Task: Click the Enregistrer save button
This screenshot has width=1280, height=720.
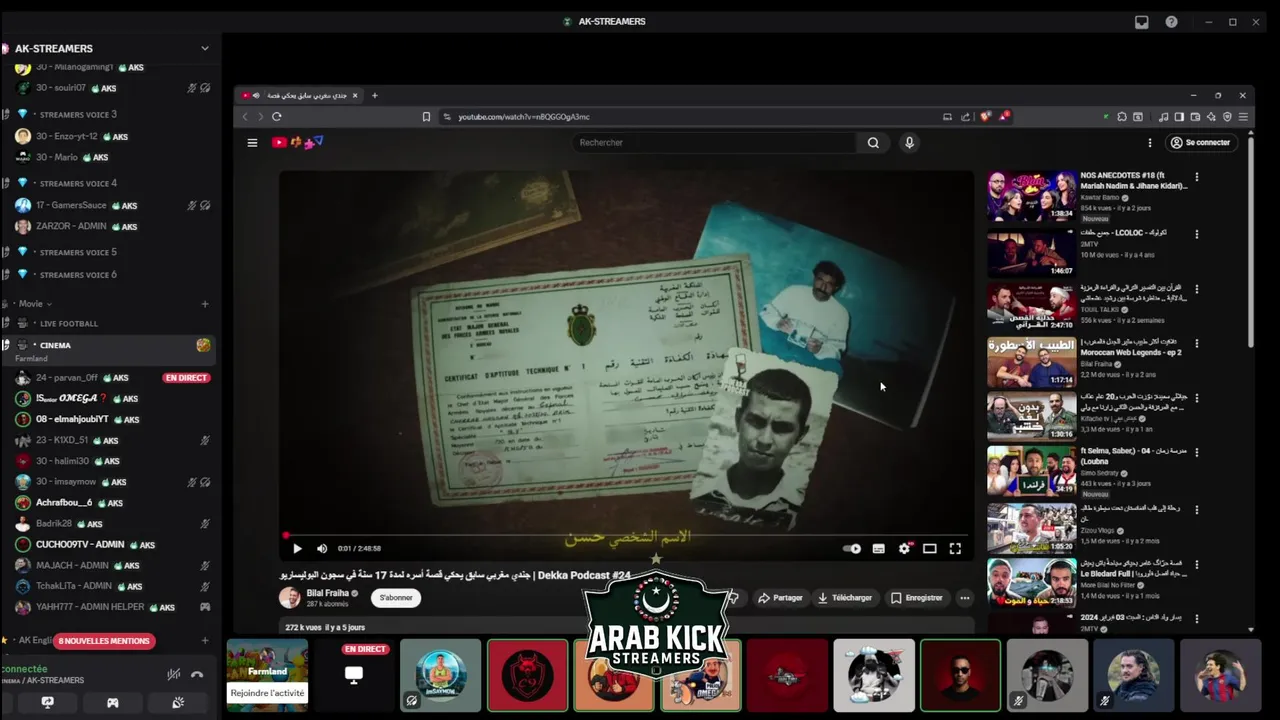Action: [x=917, y=598]
